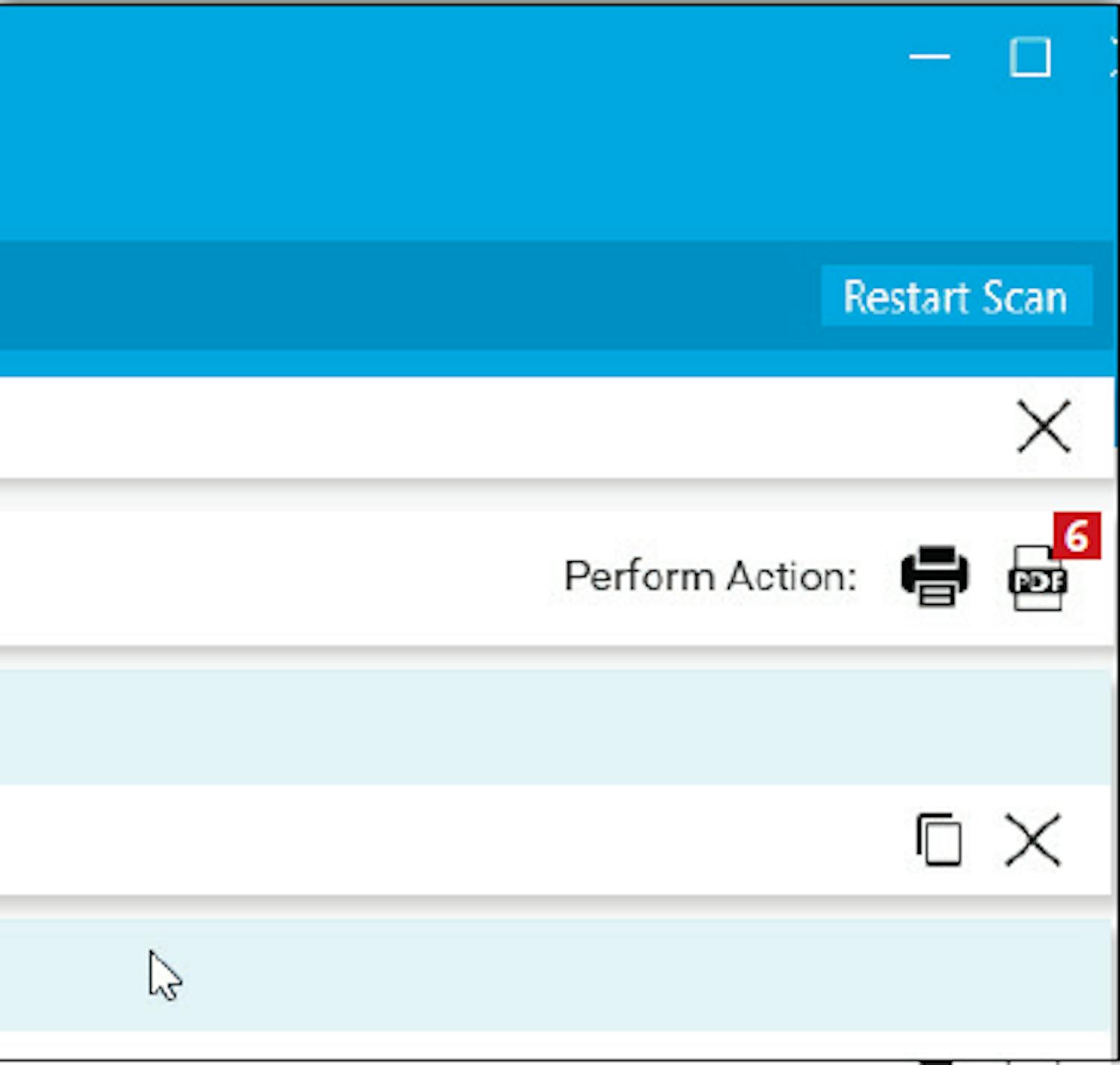1120x1065 pixels.
Task: Click the partially visible window close button
Action: pyautogui.click(x=1114, y=57)
